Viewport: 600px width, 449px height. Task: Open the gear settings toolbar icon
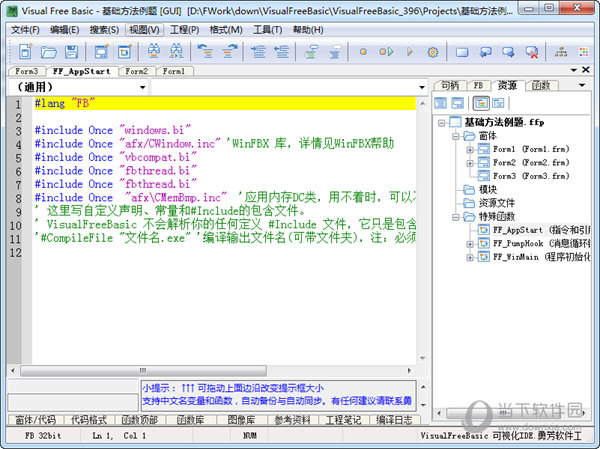pos(433,52)
